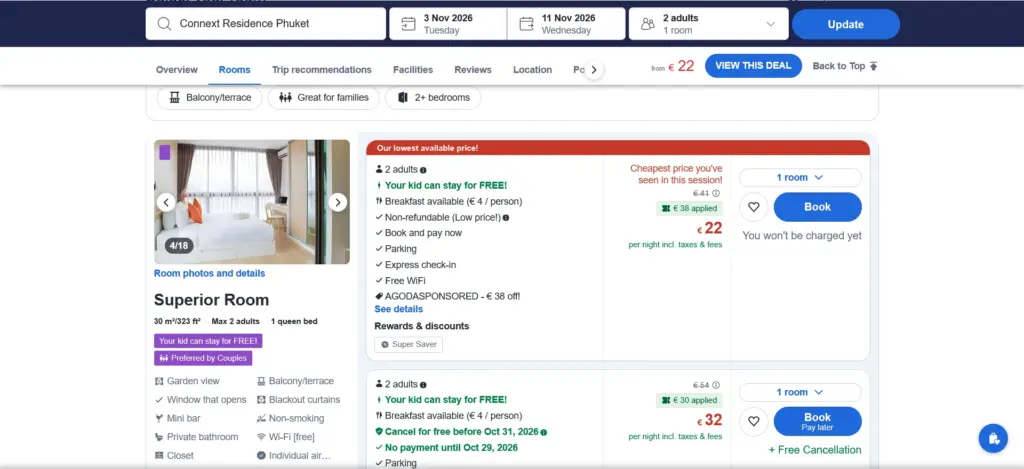Save the €22 offer with heart icon
Image resolution: width=1024 pixels, height=469 pixels.
point(754,207)
